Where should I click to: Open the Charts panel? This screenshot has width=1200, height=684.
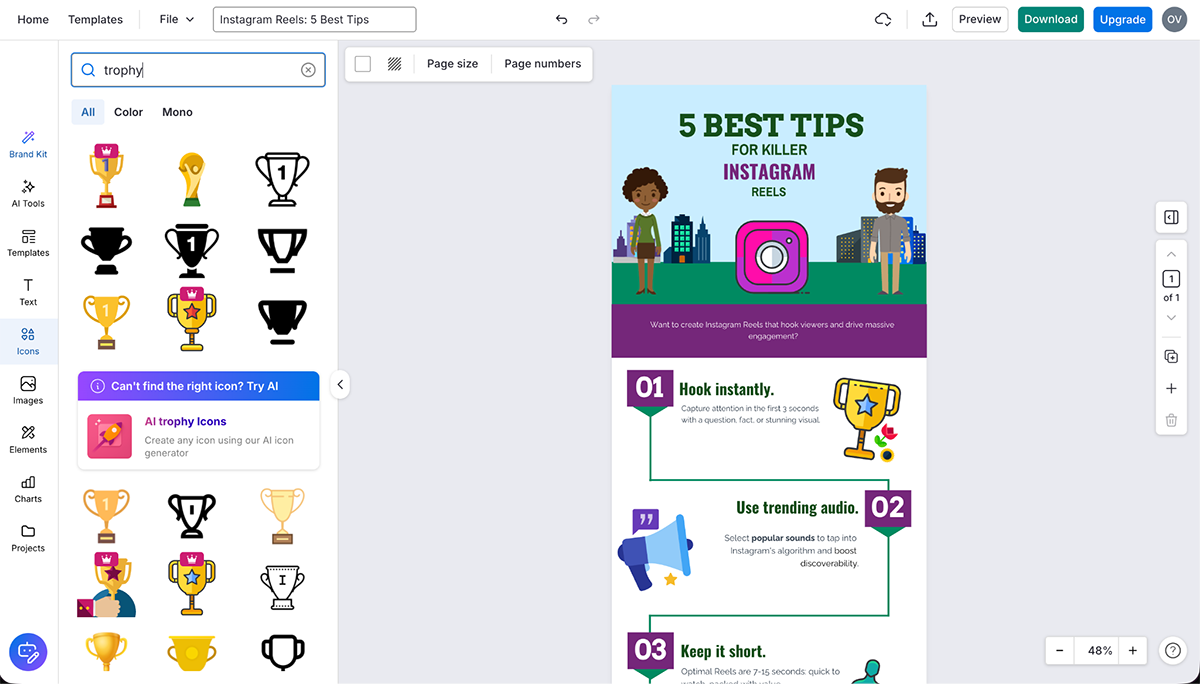click(28, 489)
